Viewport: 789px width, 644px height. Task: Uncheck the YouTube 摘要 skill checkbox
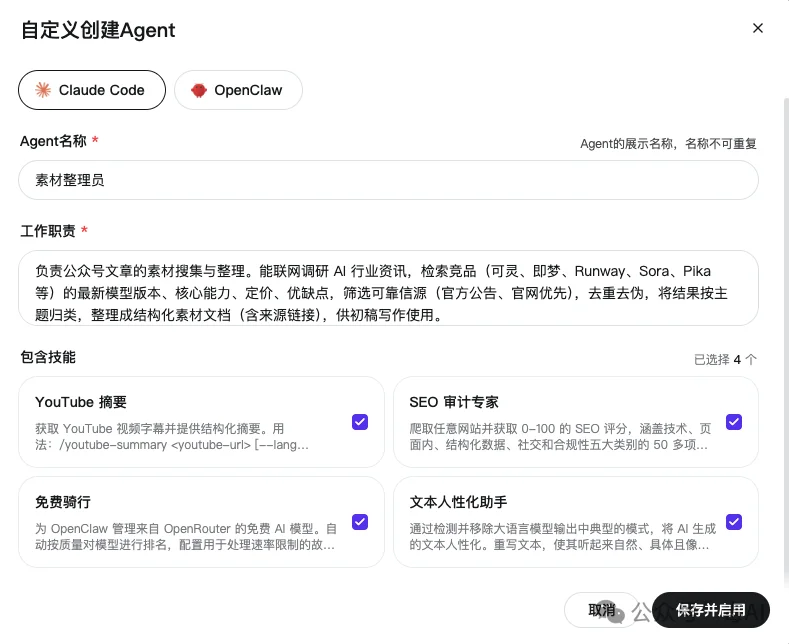[360, 422]
